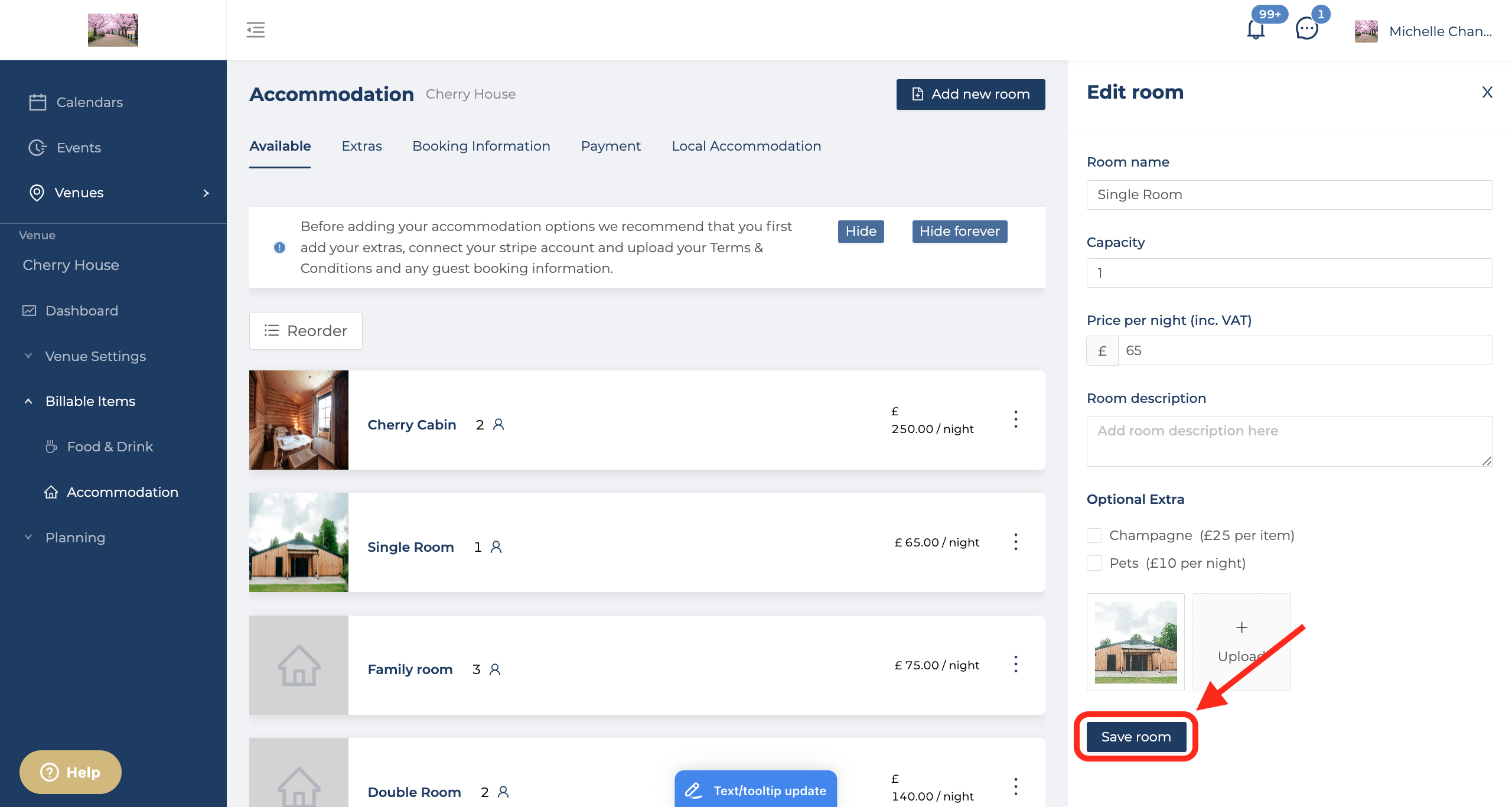
Task: Expand the Venues submenu chevron
Action: tap(206, 193)
